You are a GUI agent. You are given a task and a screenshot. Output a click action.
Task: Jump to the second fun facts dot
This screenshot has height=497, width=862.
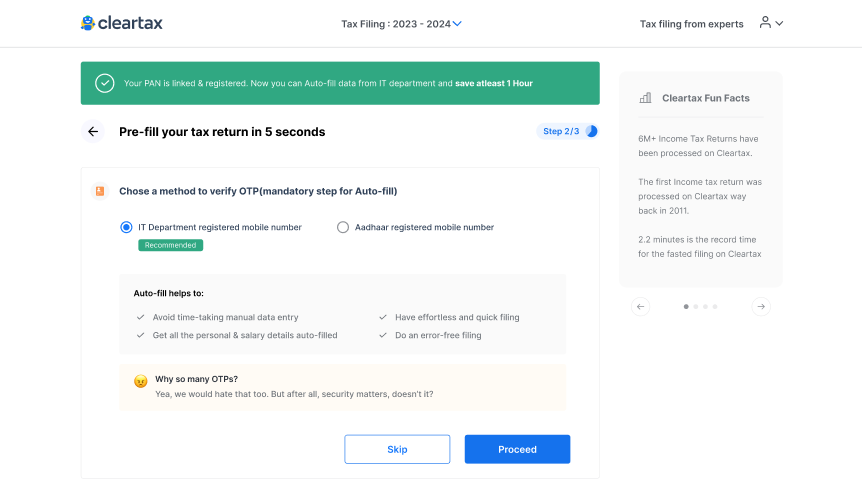pos(695,307)
